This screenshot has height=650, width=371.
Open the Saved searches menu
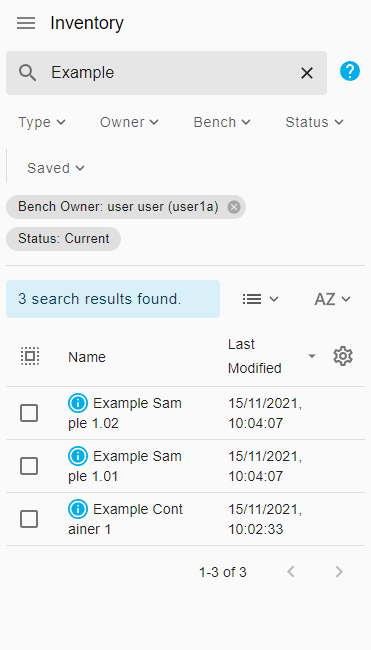[x=56, y=168]
